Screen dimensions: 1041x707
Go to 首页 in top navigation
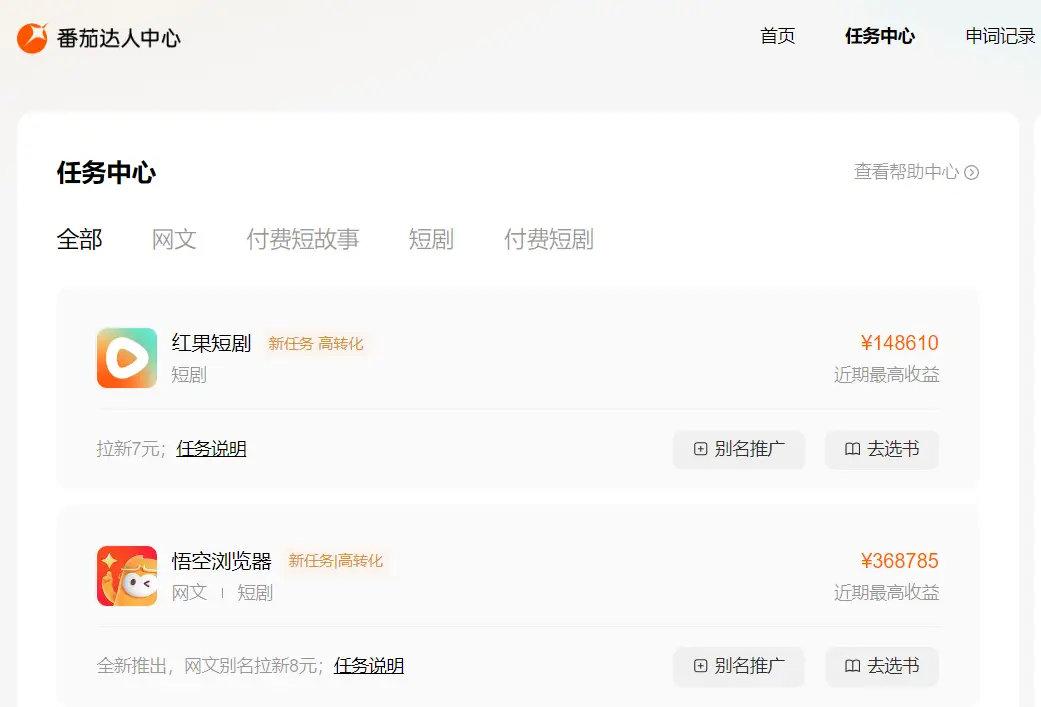pos(777,36)
